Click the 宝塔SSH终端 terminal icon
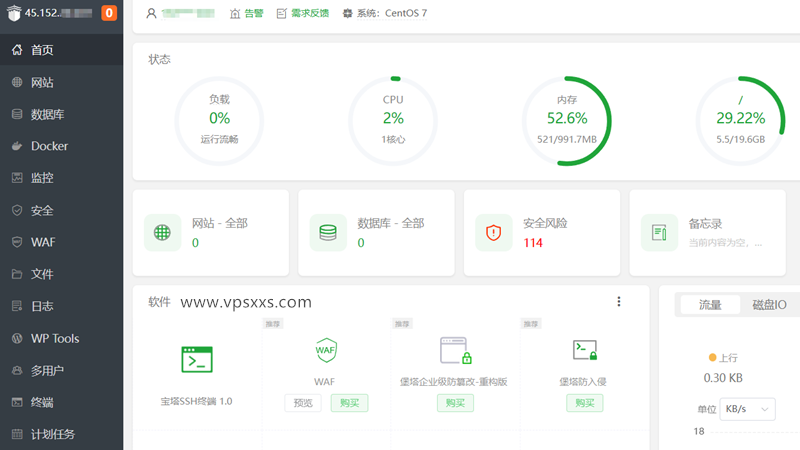800x450 pixels. (x=197, y=359)
